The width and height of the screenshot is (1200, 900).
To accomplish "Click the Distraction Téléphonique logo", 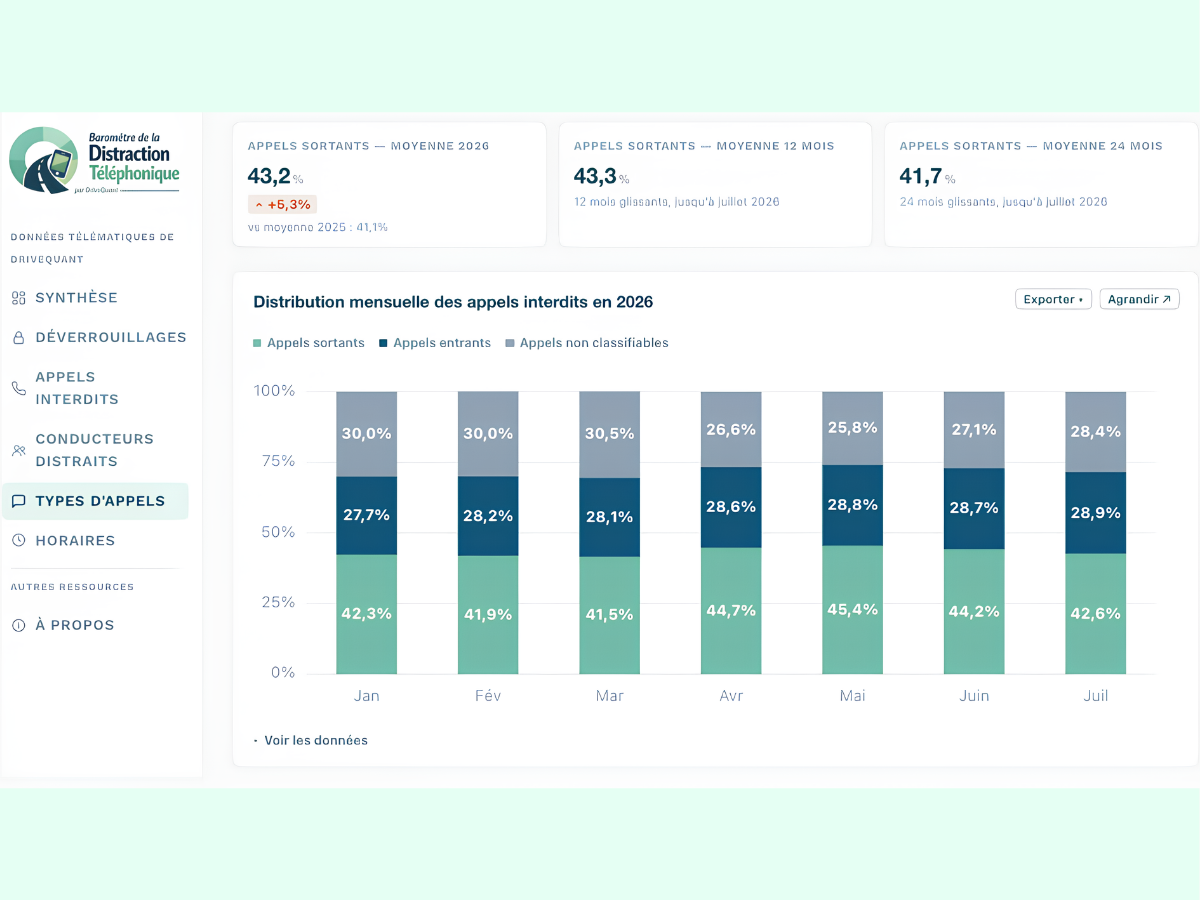I will pos(95,160).
